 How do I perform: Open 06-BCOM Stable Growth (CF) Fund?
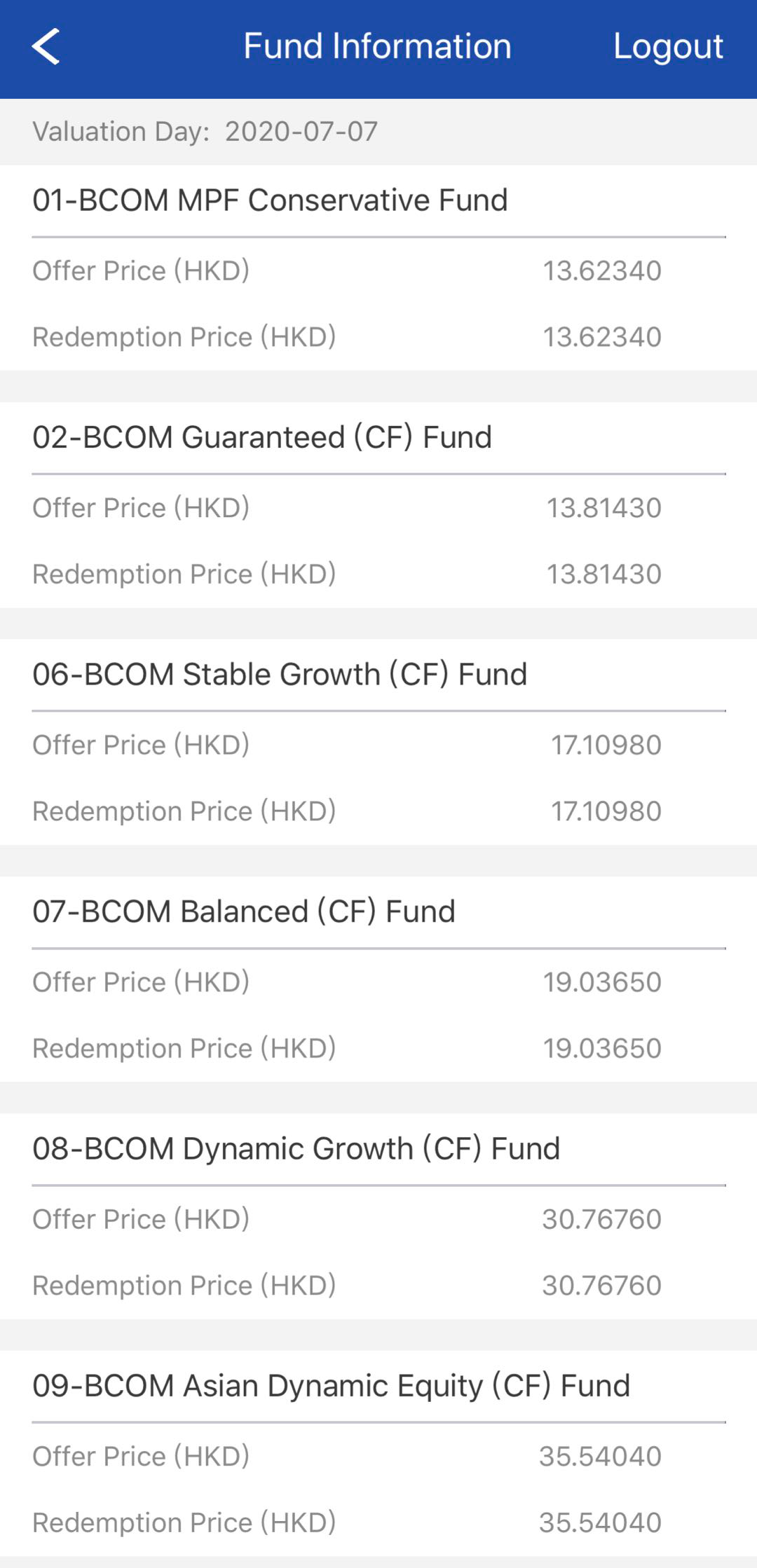280,674
